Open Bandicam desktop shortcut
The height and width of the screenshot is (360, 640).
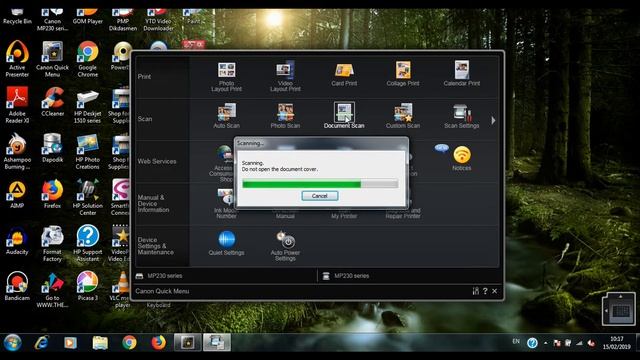[x=17, y=286]
